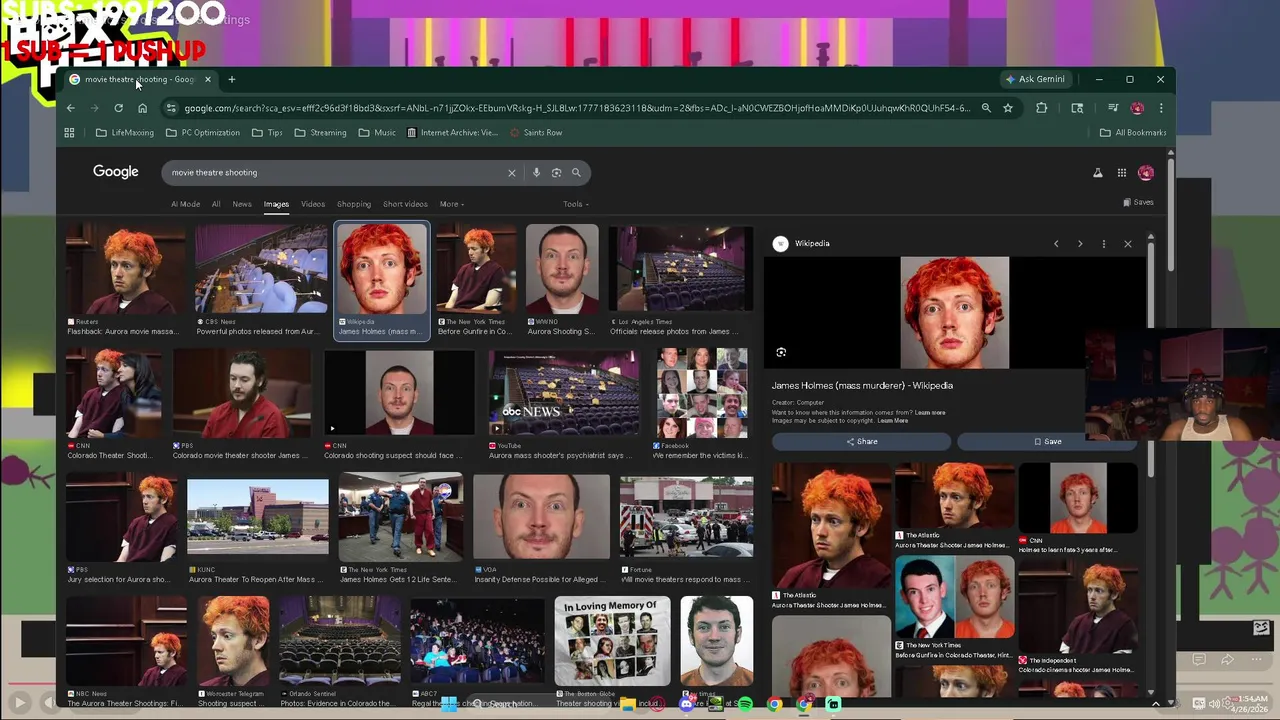Click inside the Google search input field

coord(335,172)
